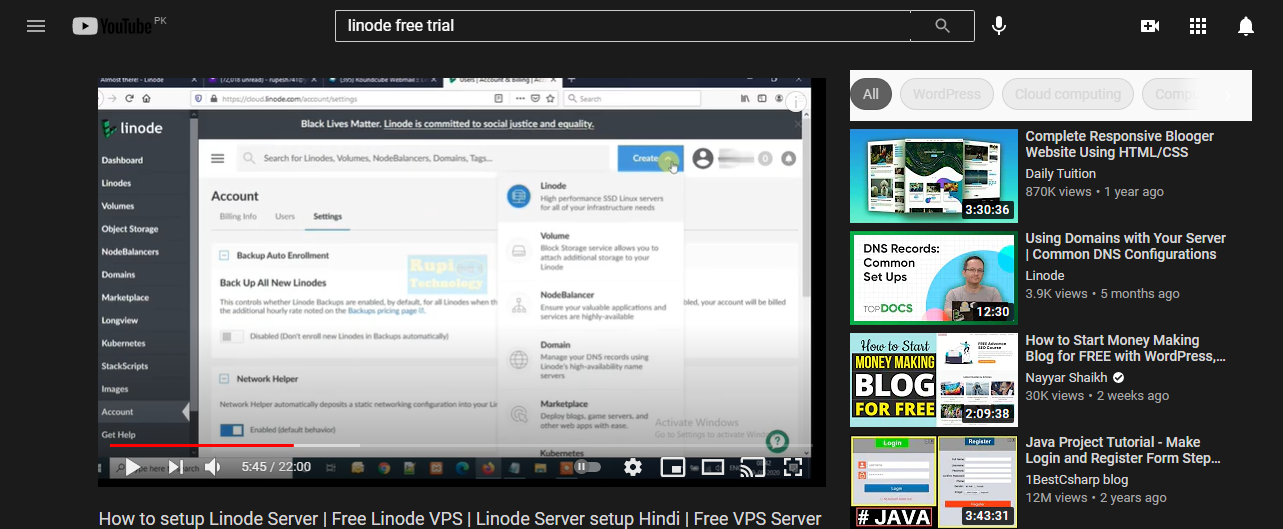1283x529 pixels.
Task: Enter full screen mode
Action: pos(793,466)
